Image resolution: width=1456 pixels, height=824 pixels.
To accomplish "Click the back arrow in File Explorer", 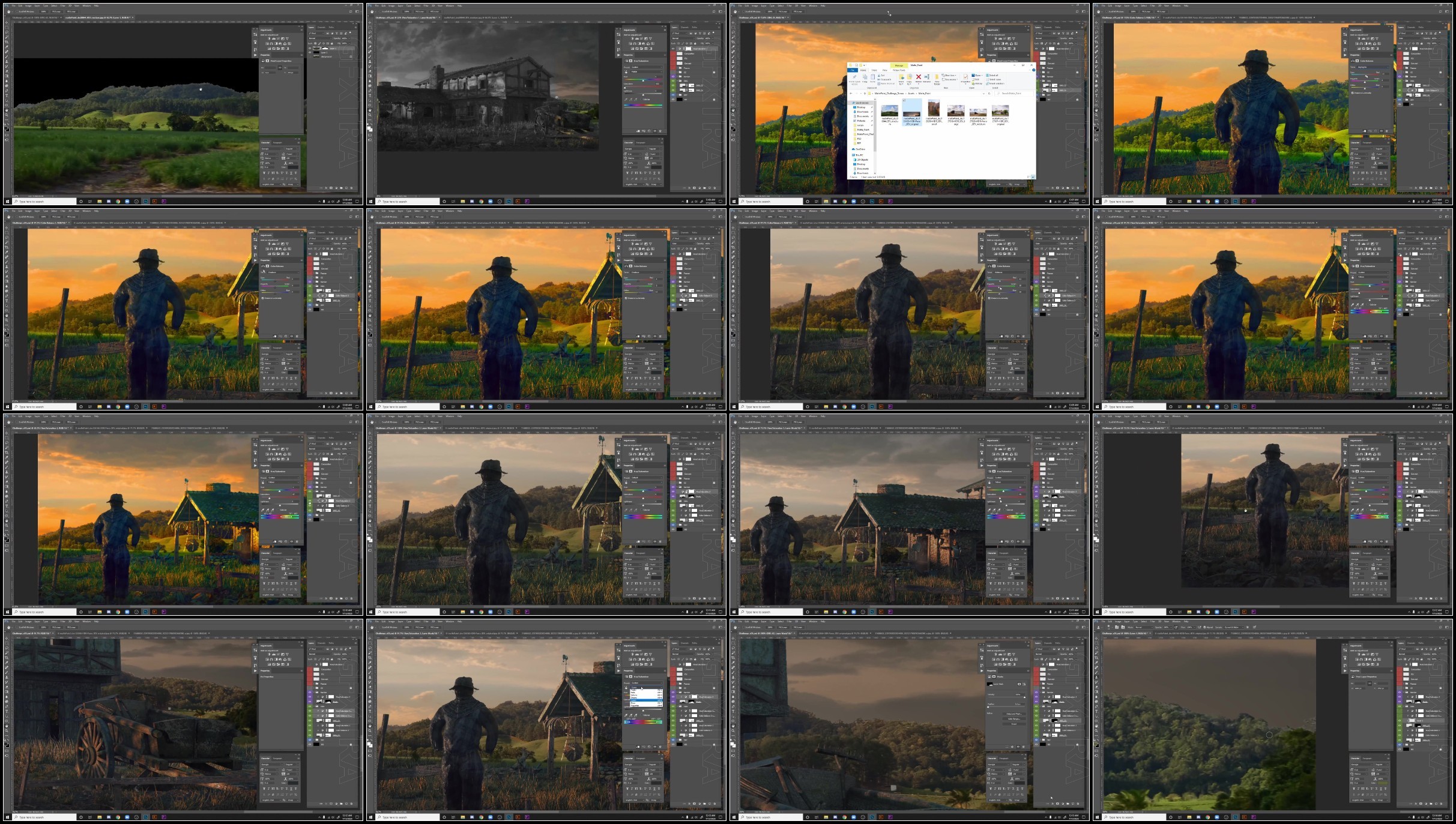I will [x=851, y=94].
